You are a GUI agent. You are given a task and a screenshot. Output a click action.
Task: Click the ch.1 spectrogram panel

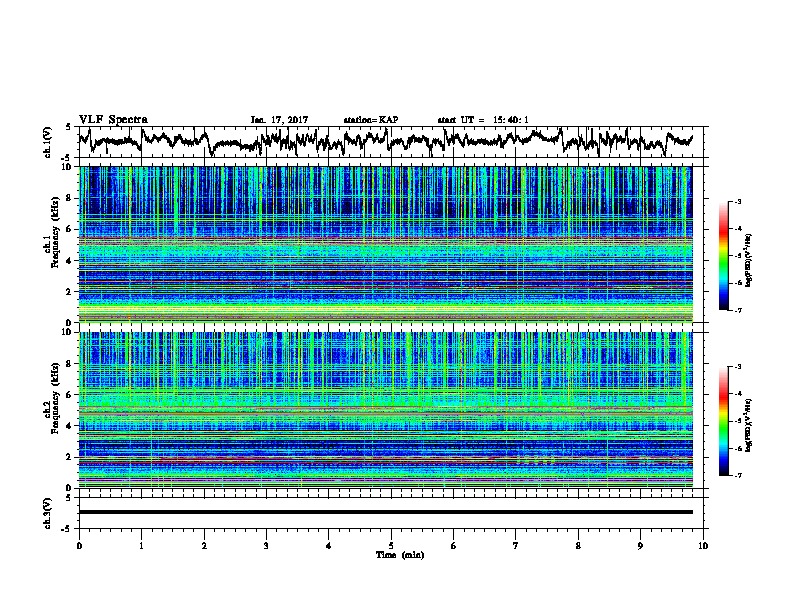pyautogui.click(x=385, y=244)
